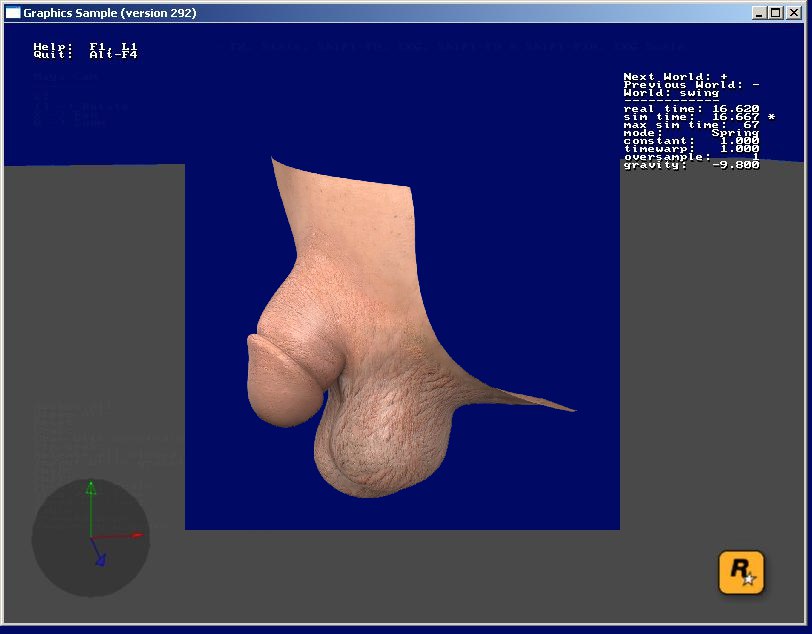
Task: Click the 'sim time: 16.667' readout
Action: 691,117
